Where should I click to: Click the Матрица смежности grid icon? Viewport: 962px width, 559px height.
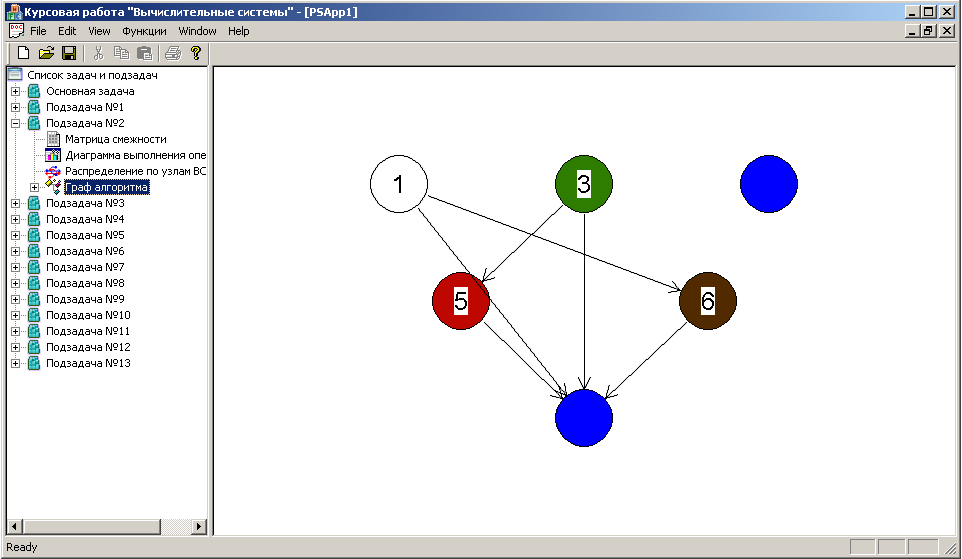[x=53, y=139]
